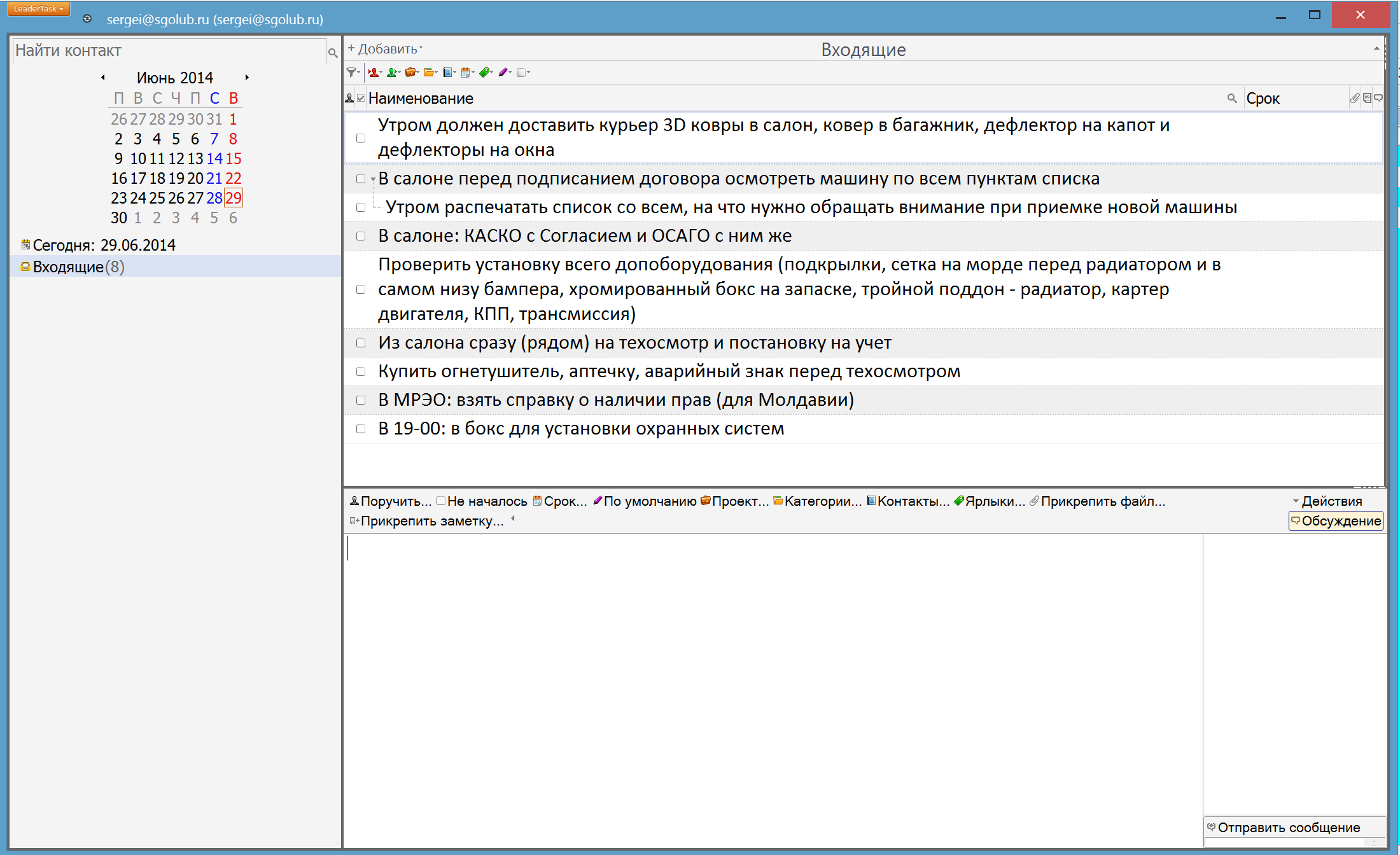Check the task 'Купить огнетушитель, аптечку'

tap(361, 372)
